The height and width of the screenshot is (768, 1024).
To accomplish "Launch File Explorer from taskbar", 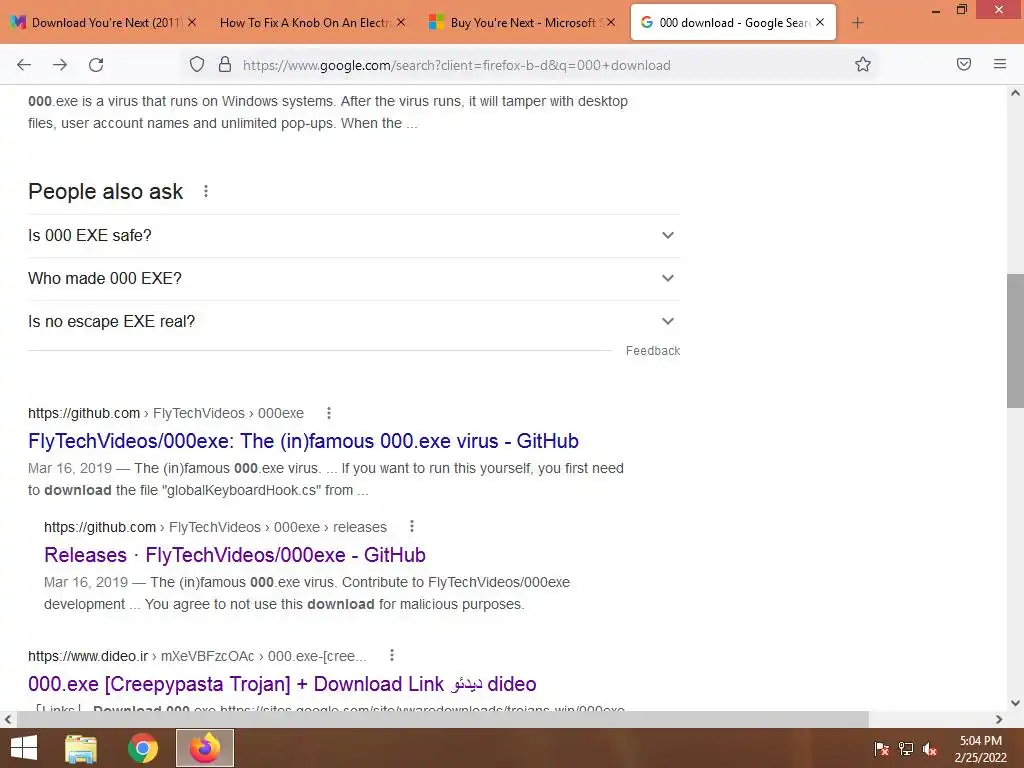I will [x=81, y=748].
